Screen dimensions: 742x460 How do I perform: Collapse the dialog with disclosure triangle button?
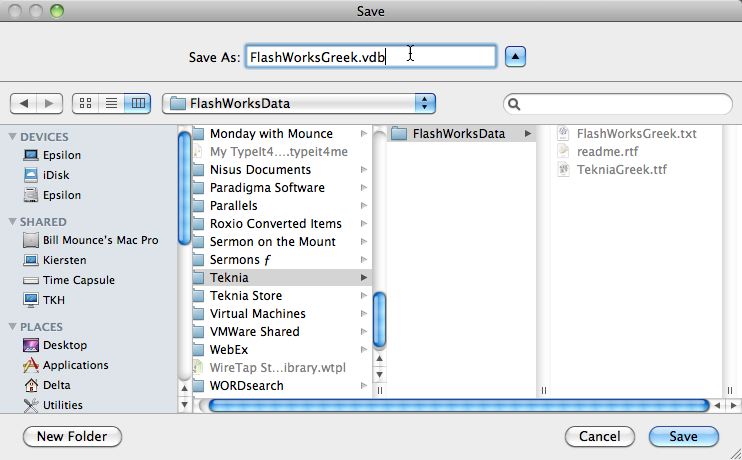click(514, 57)
